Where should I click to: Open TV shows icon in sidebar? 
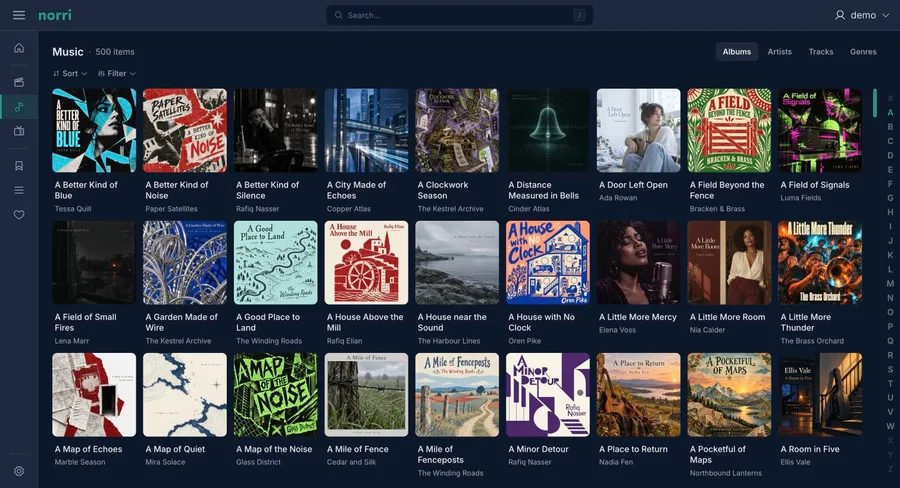[19, 131]
